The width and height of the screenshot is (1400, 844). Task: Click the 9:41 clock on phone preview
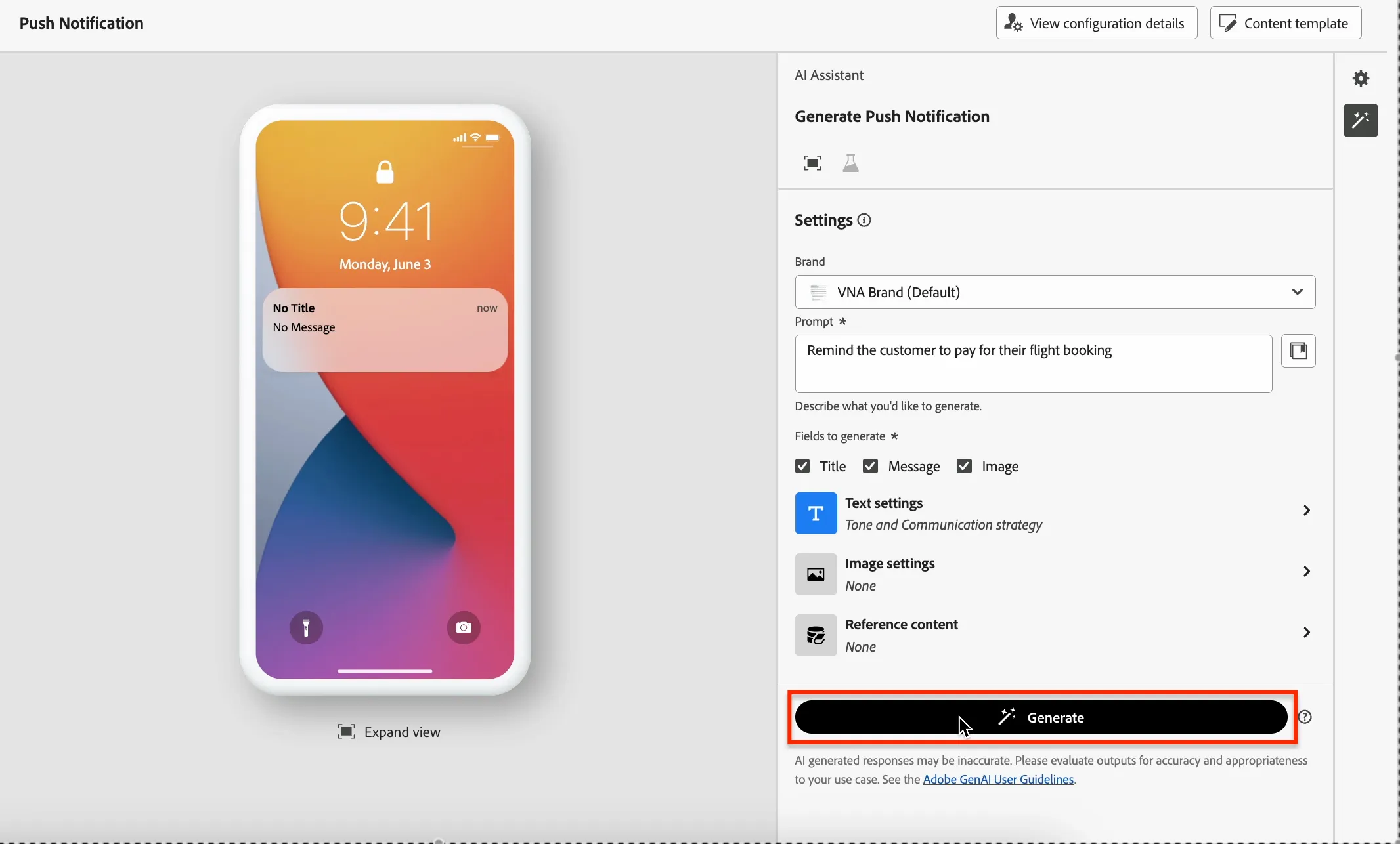click(x=386, y=221)
